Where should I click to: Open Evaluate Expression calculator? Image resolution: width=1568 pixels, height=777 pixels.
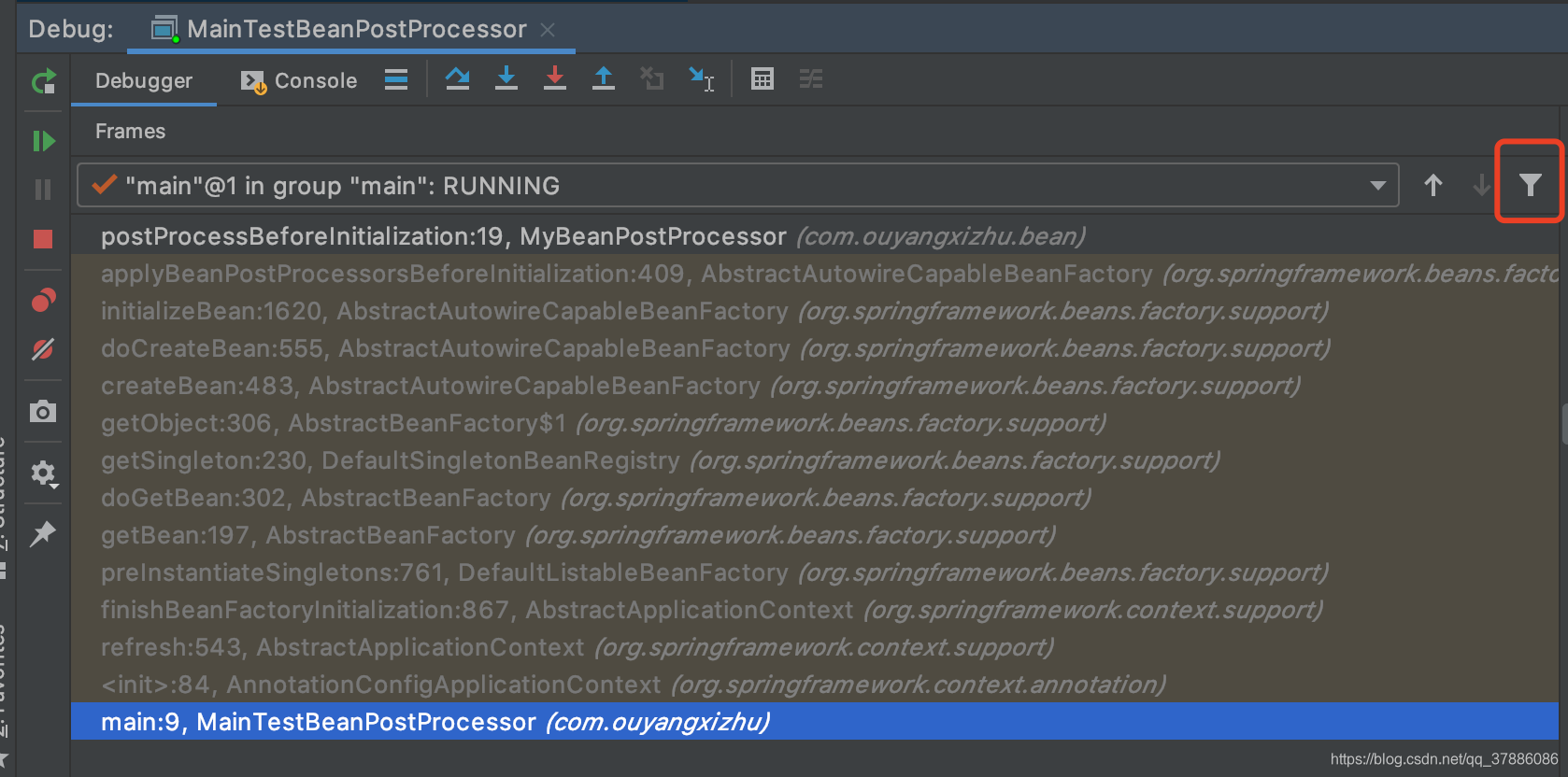click(x=763, y=79)
